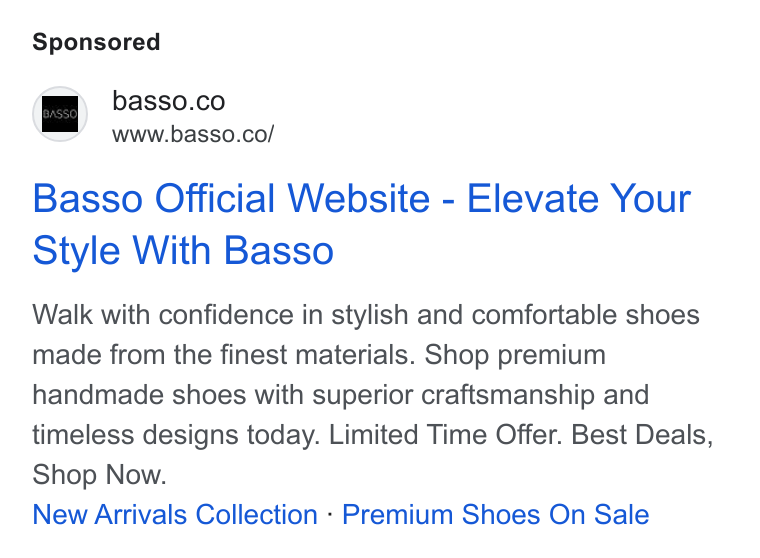Click the word 'Website' in the headline
This screenshot has height=558, width=760.
tap(359, 198)
